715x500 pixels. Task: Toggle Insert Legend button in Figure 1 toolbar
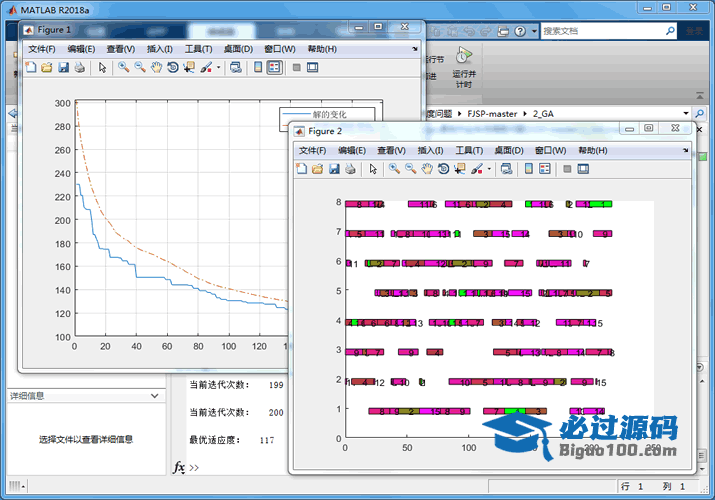(x=274, y=68)
